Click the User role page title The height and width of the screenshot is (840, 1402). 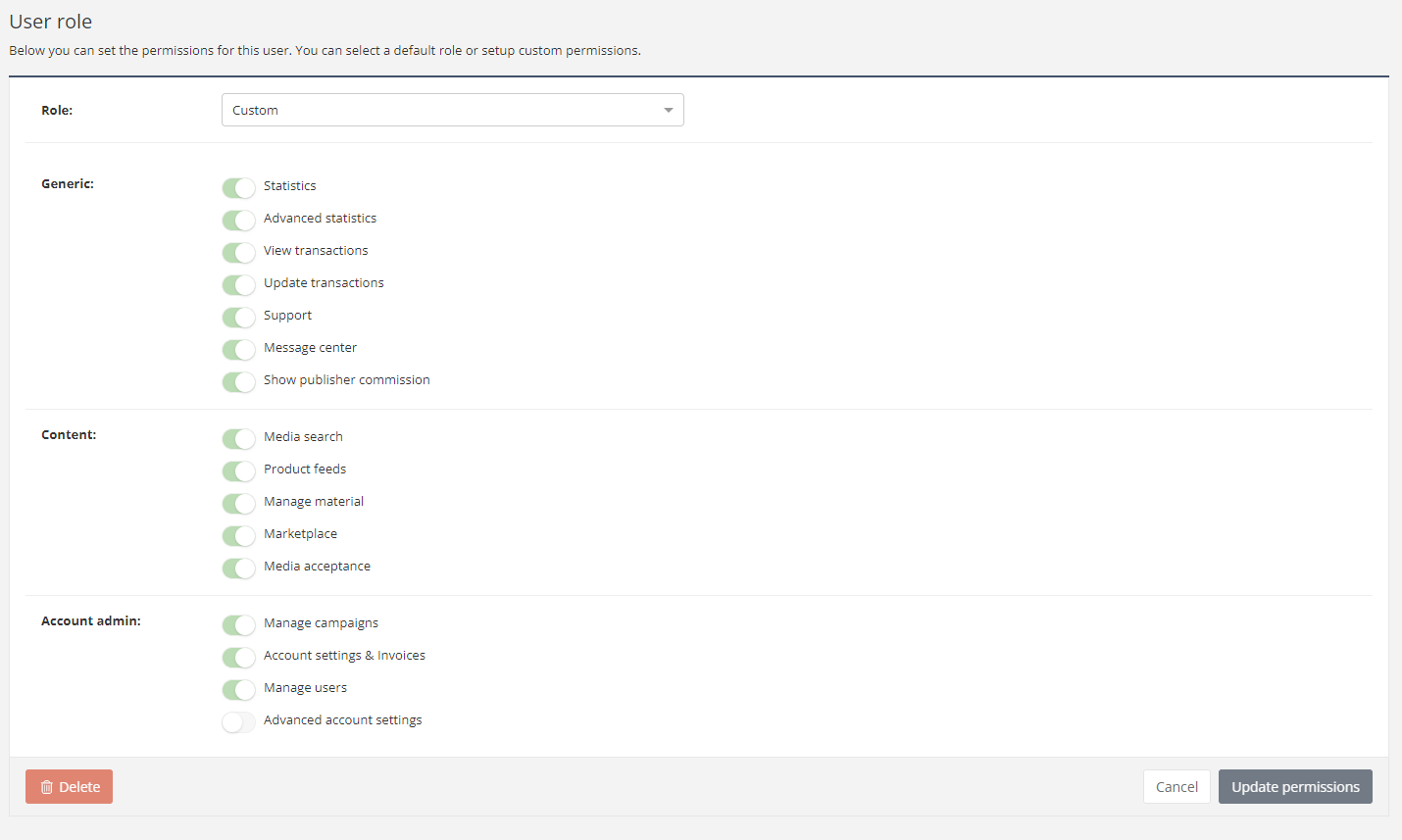pyautogui.click(x=51, y=22)
